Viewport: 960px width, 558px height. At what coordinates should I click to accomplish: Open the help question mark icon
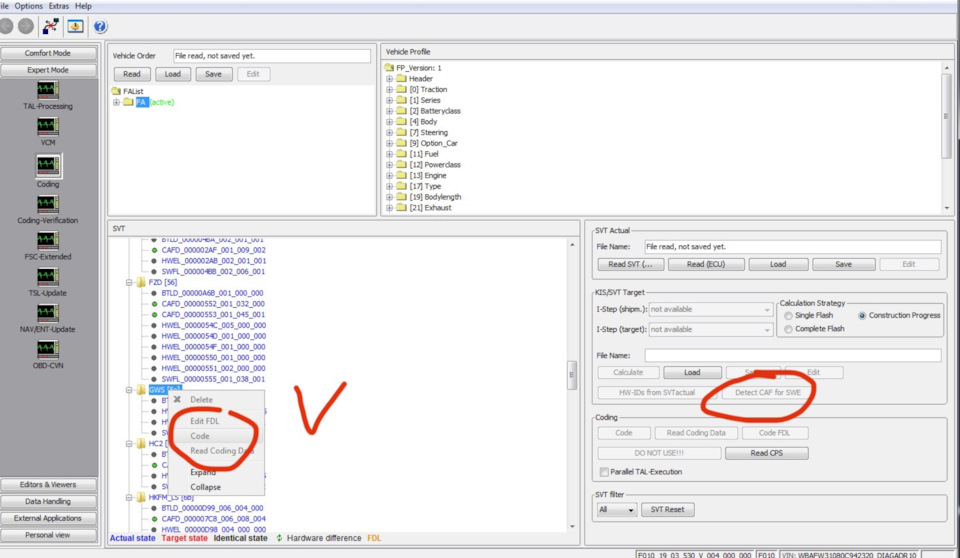100,26
